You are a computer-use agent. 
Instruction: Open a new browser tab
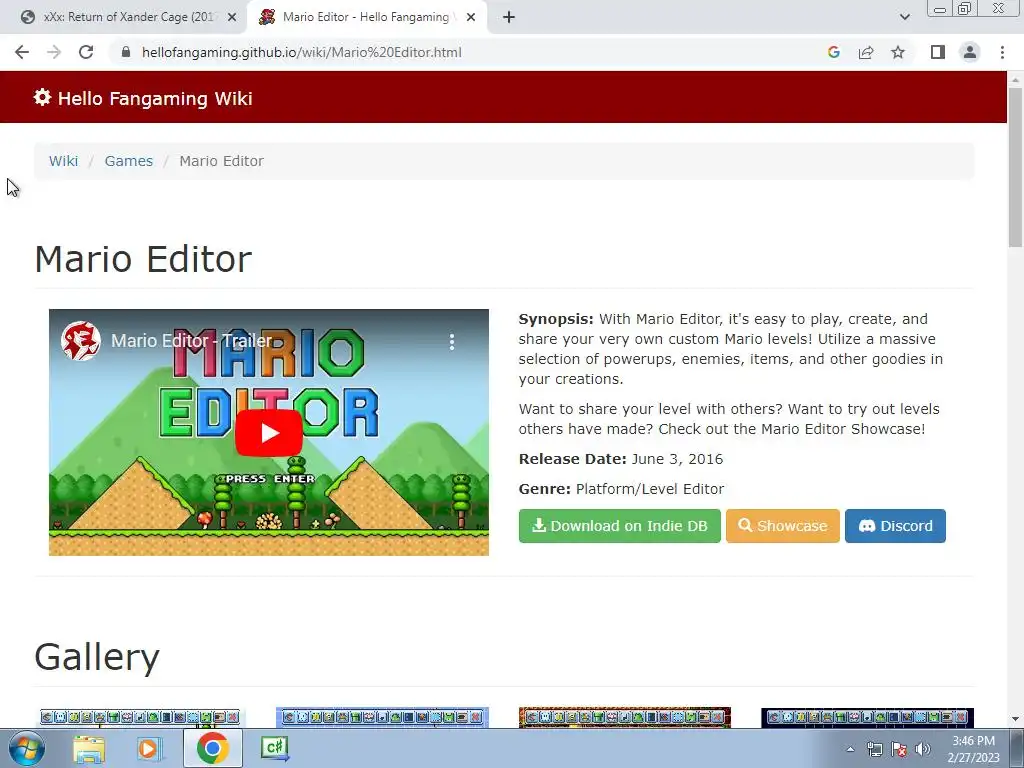click(509, 18)
